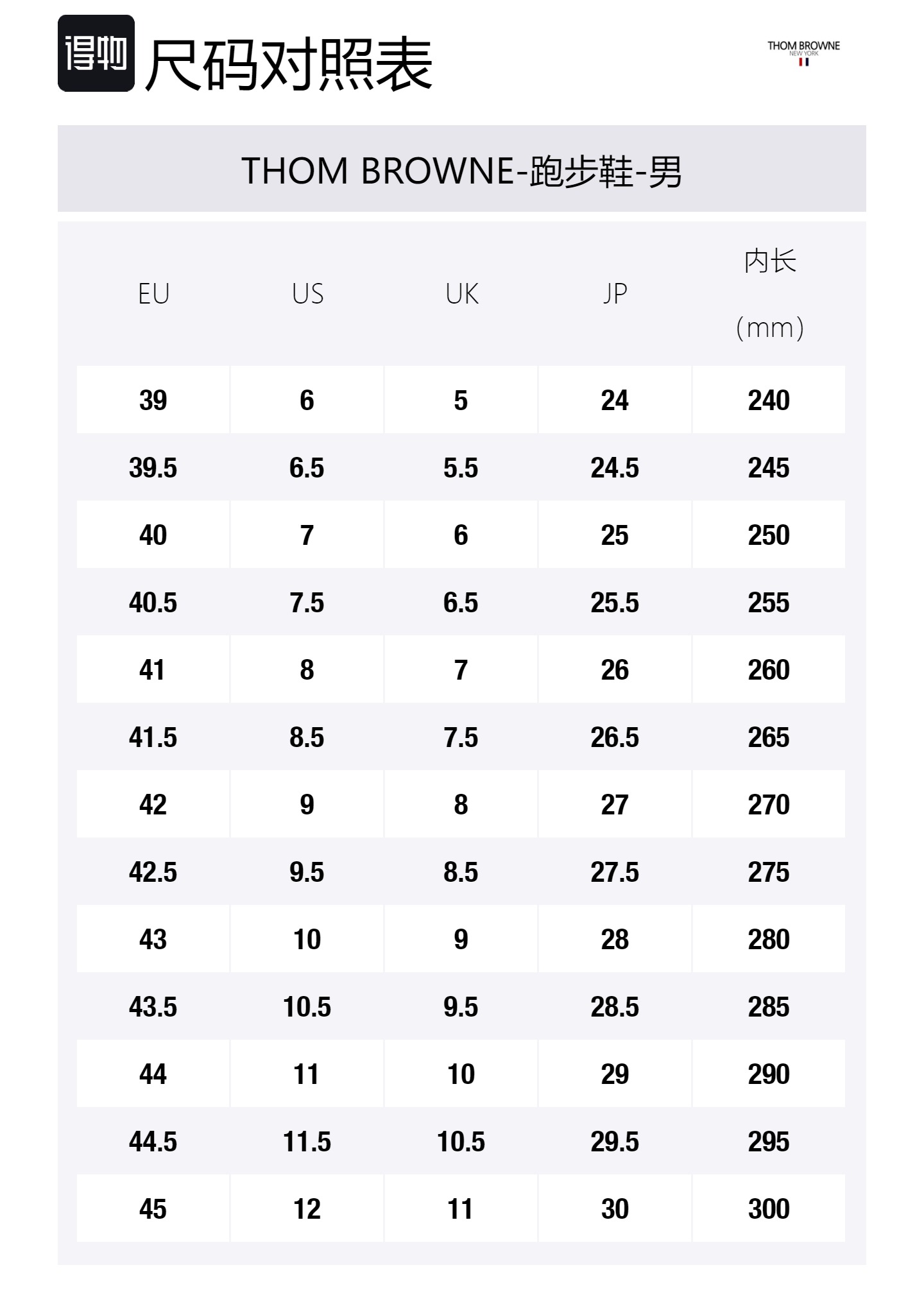This screenshot has width=924, height=1315.
Task: Select EU size 39 cell
Action: click(153, 400)
